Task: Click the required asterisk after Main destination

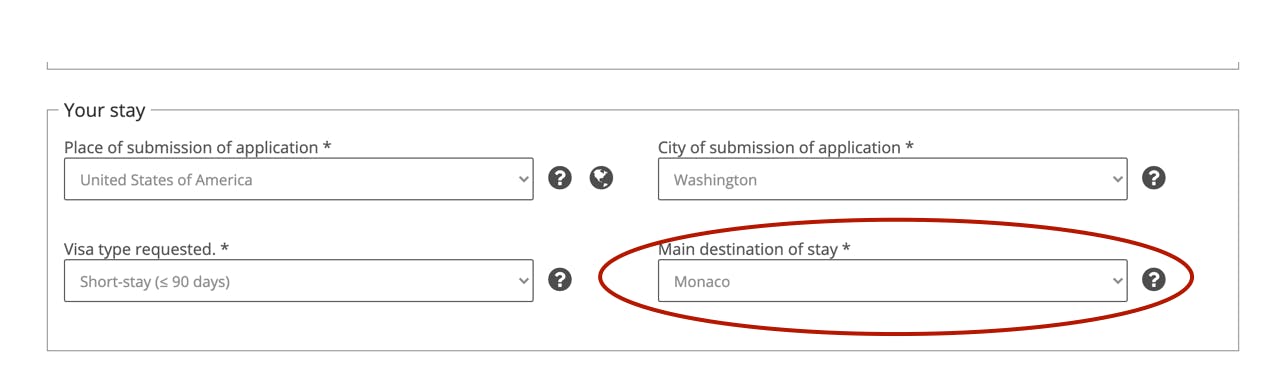Action: click(x=846, y=248)
